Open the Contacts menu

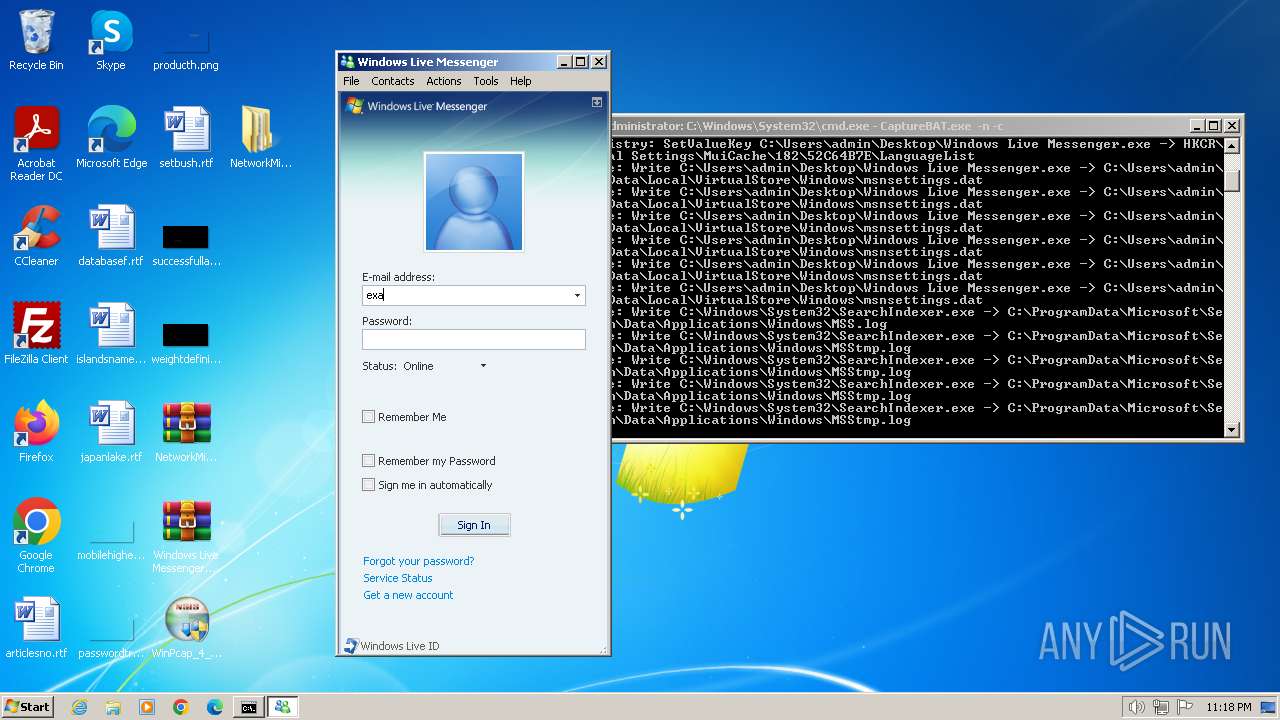coord(392,81)
